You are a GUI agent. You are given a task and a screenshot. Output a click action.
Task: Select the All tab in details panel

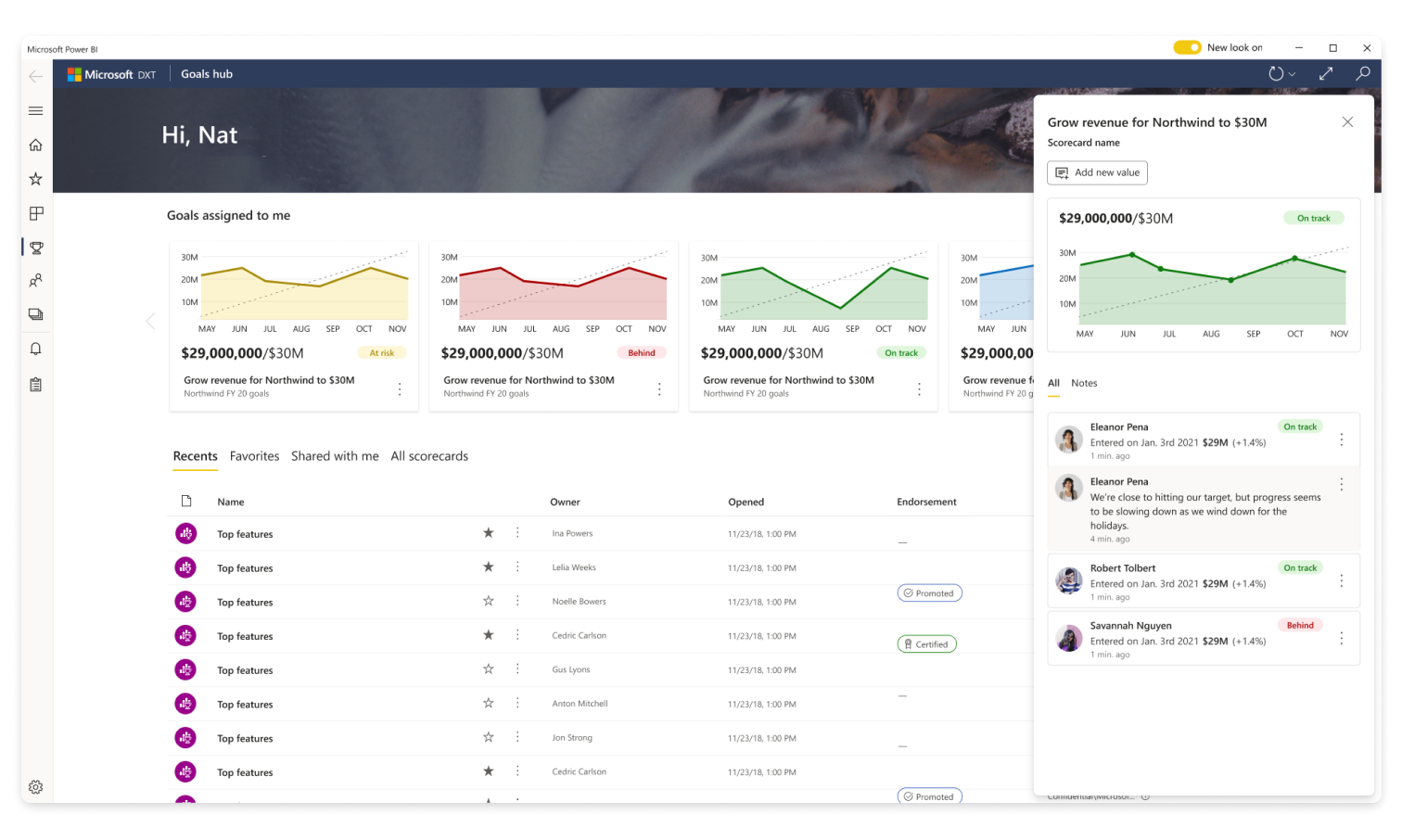pos(1053,383)
